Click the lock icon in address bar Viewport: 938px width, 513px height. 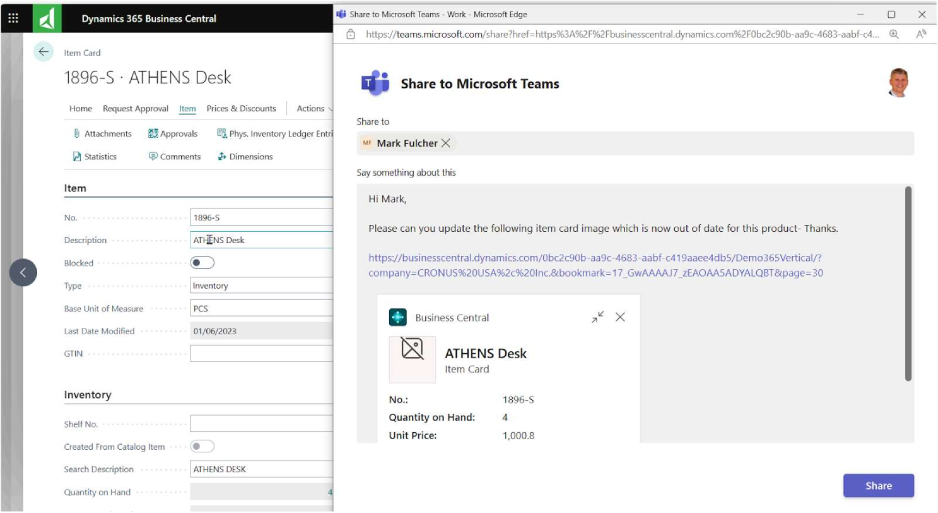[351, 34]
